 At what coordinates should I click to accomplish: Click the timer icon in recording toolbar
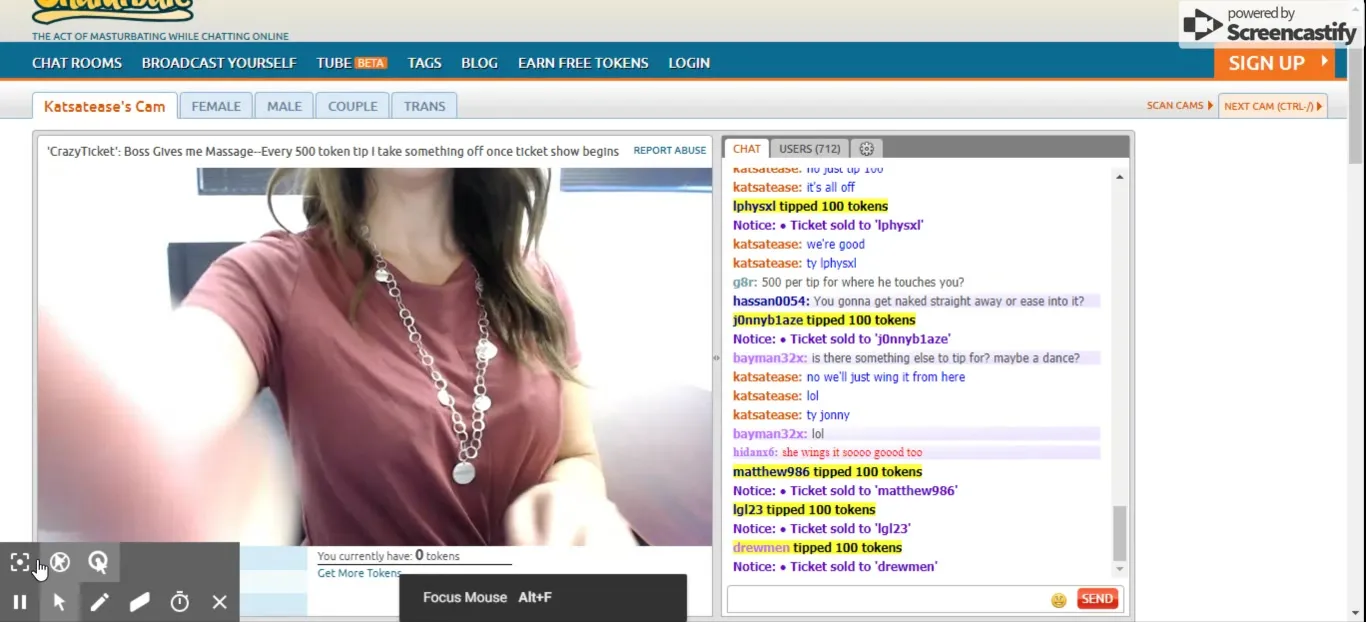pyautogui.click(x=180, y=602)
